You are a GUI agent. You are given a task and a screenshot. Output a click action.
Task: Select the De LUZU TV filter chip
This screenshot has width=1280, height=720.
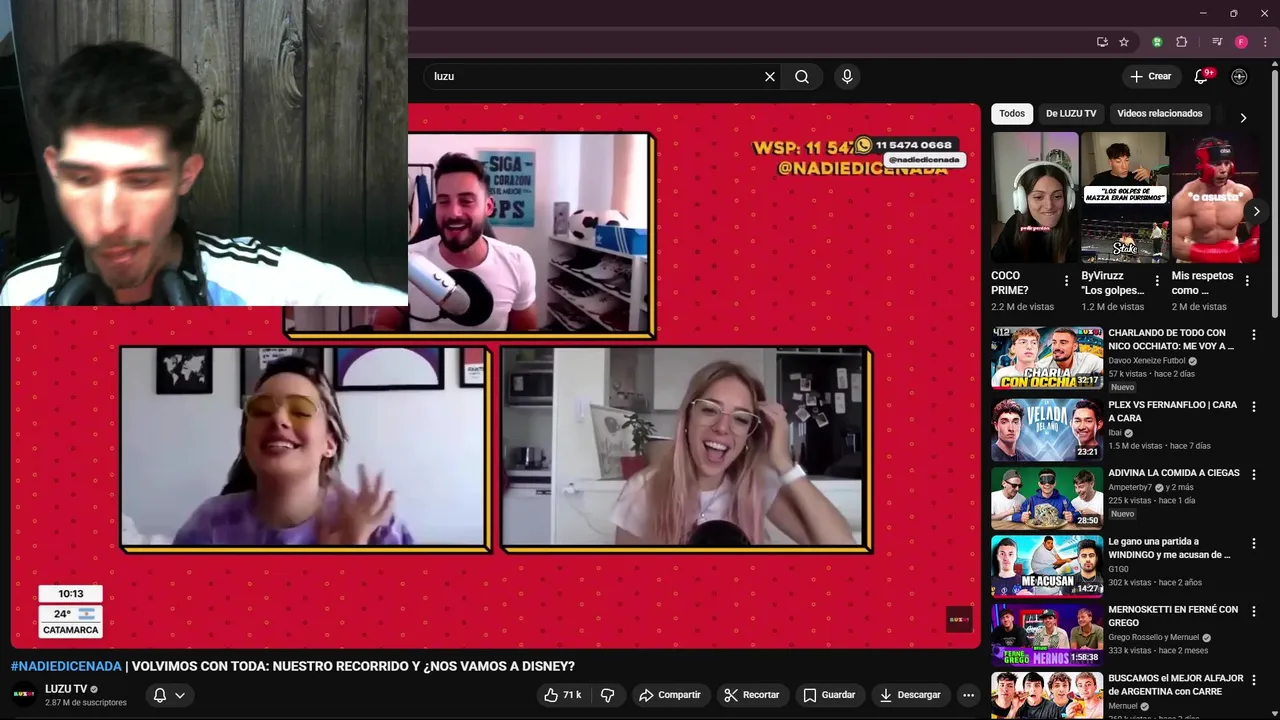(x=1071, y=113)
